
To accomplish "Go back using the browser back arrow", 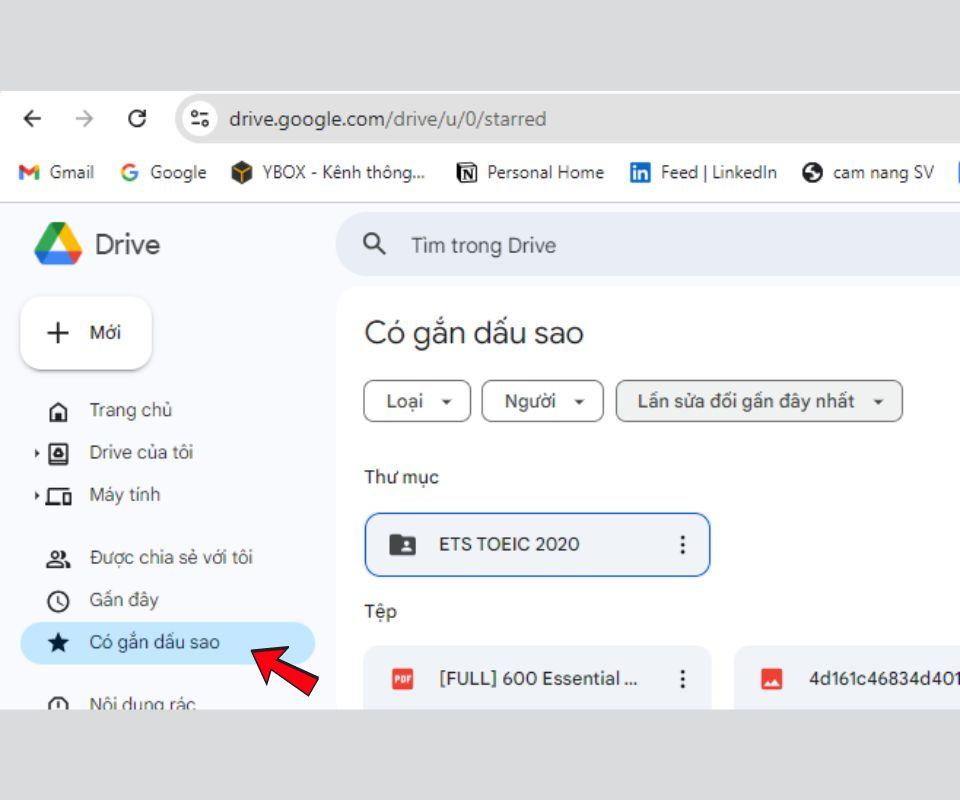I will pyautogui.click(x=33, y=119).
